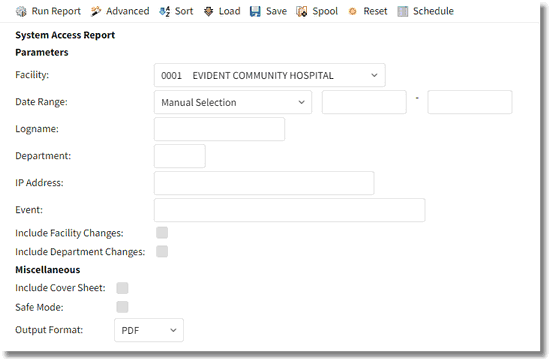
Task: Open the Date Range Manual Selection dropdown
Action: coord(233,102)
